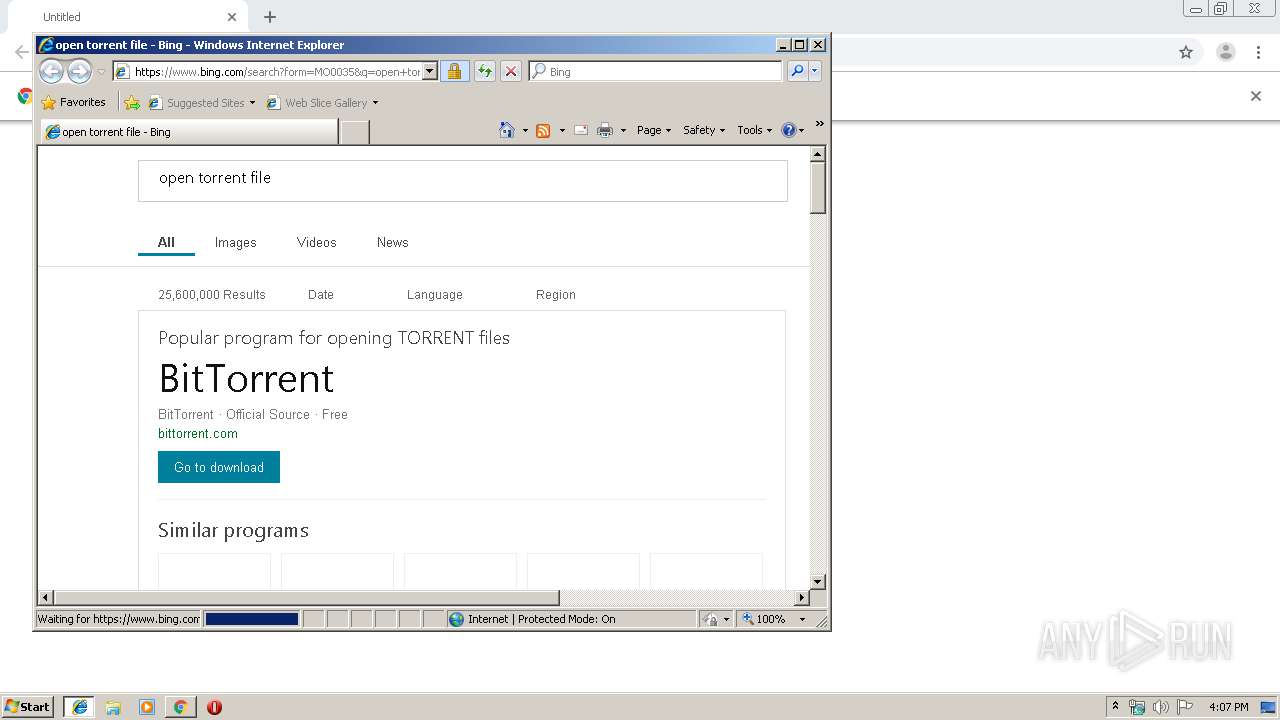
Task: Refresh the page with green arrows icon
Action: (x=484, y=71)
